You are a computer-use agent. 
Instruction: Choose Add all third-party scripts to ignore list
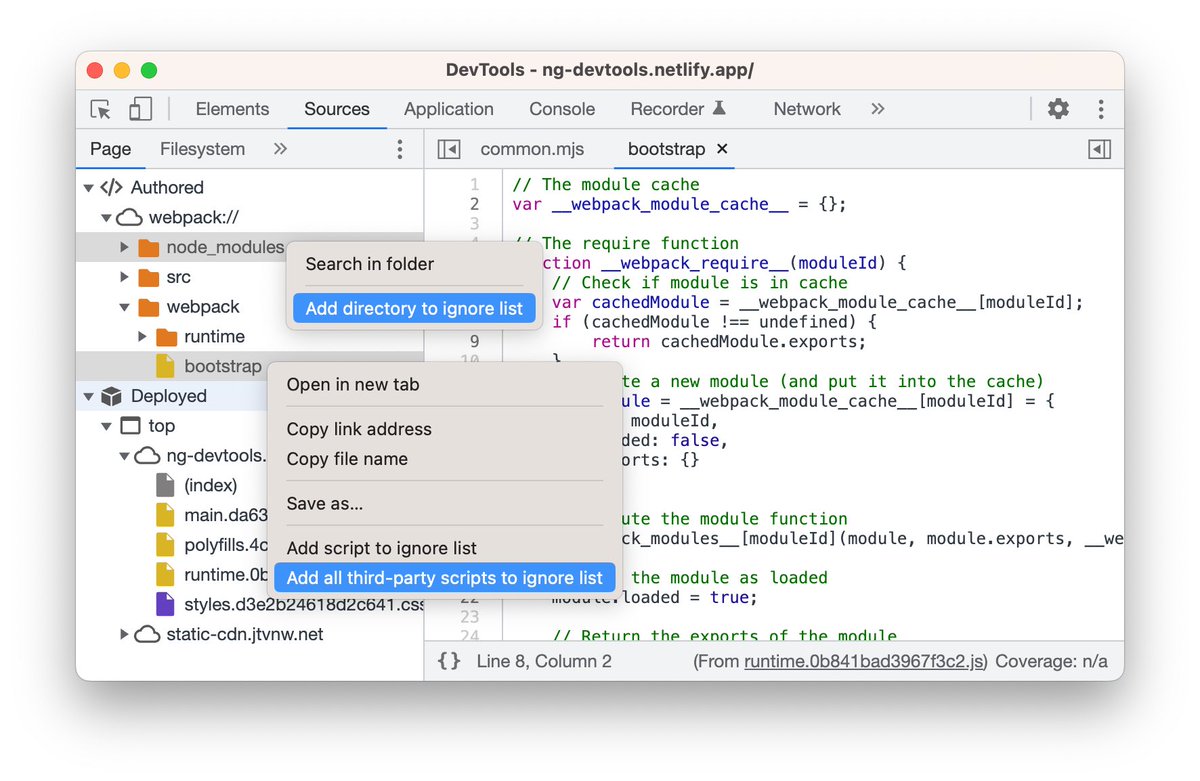(x=445, y=578)
